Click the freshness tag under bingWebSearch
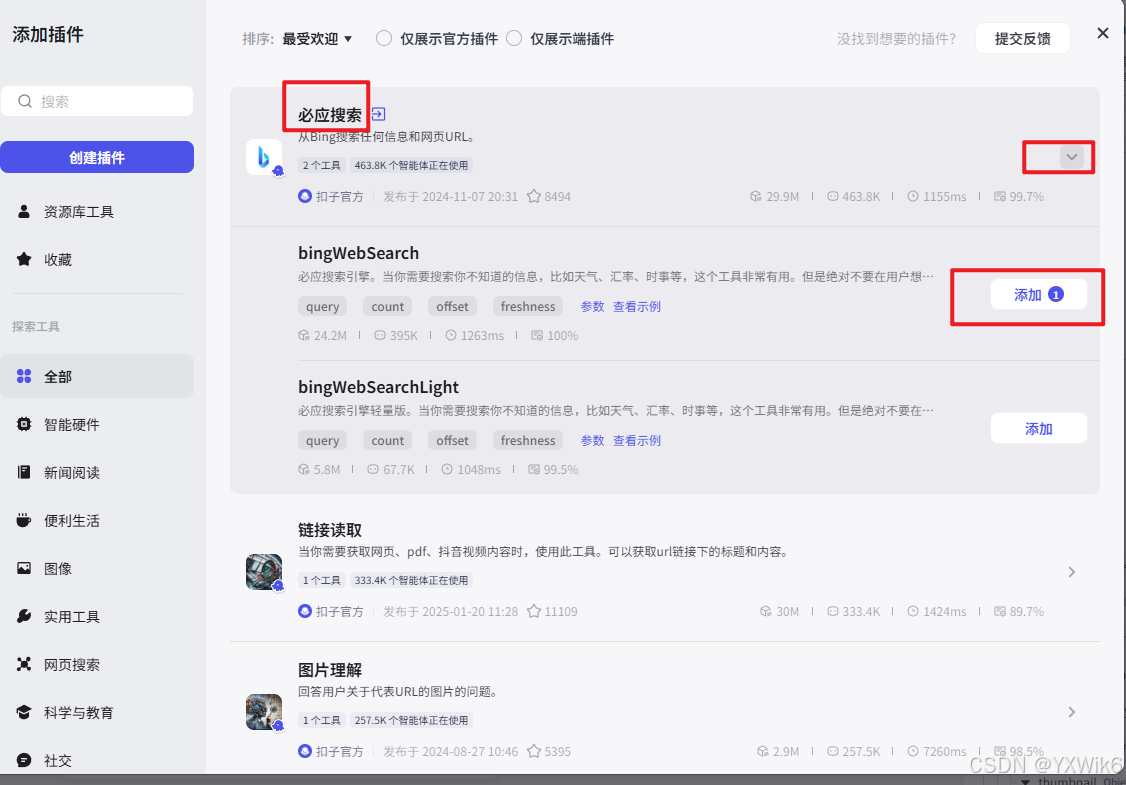The width and height of the screenshot is (1126, 785). pos(528,307)
